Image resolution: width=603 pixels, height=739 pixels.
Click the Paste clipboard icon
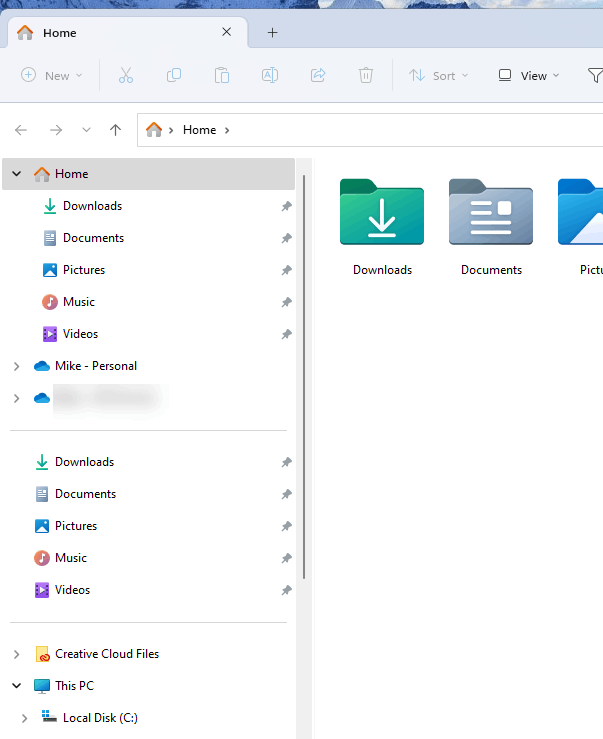[x=222, y=75]
